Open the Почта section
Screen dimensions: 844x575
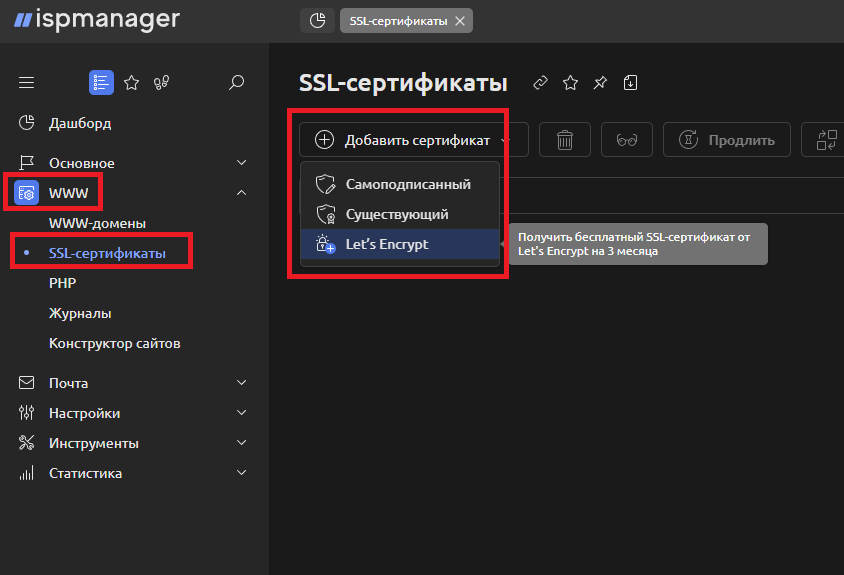point(68,383)
